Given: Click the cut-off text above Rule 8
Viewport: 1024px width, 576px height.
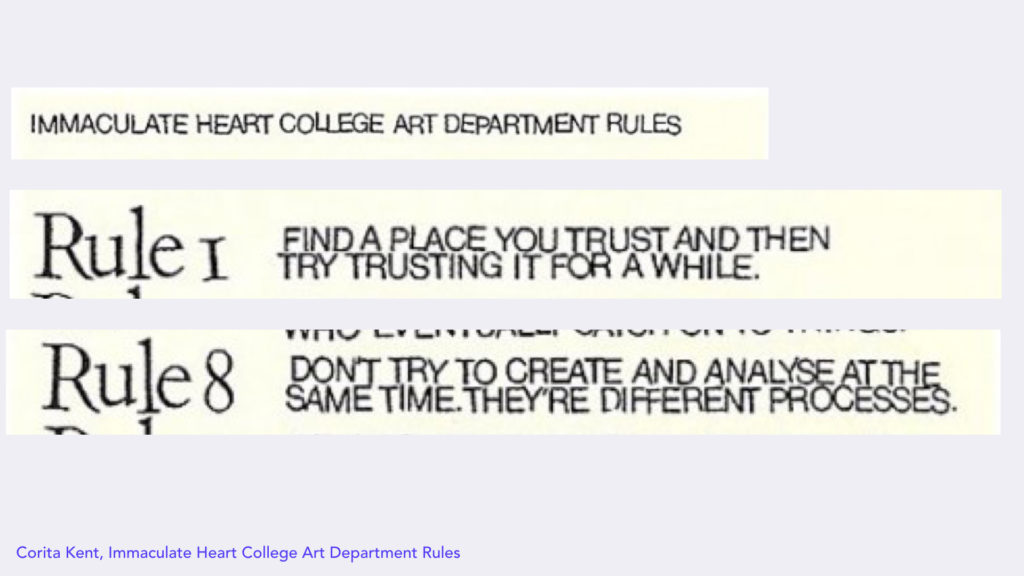Looking at the screenshot, I should (x=594, y=334).
